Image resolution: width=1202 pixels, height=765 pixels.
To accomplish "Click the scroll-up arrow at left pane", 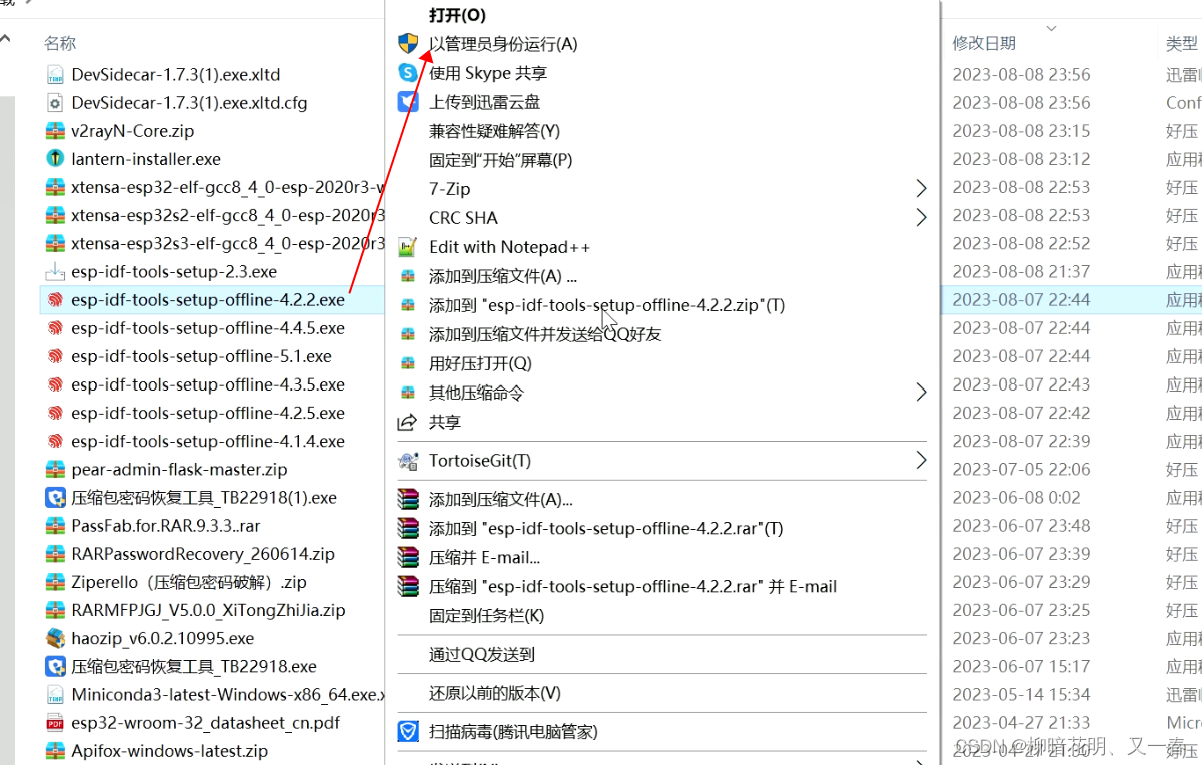I will [x=6, y=40].
